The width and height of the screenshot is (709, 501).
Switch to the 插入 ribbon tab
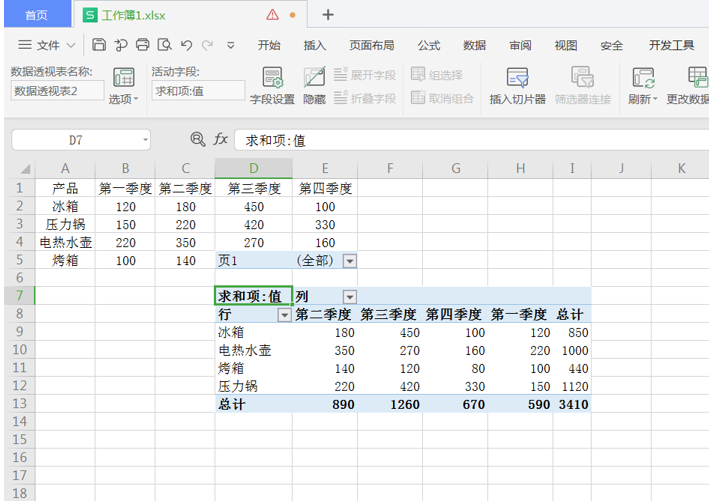315,45
